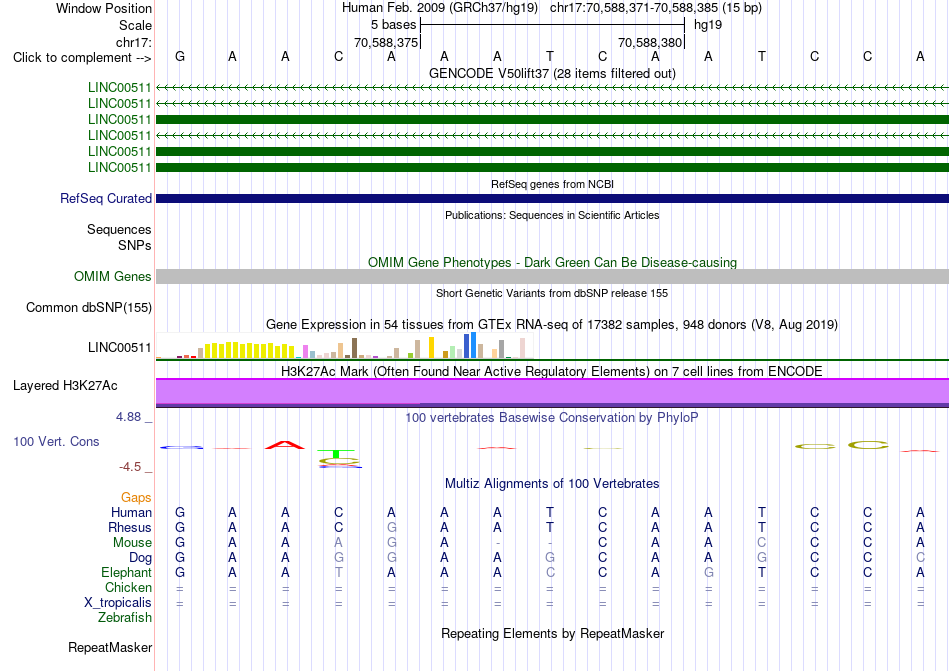950x671 pixels.
Task: Click the 'GENCODE V50lift37 (28 items filtered out)' title
Action: 552,73
